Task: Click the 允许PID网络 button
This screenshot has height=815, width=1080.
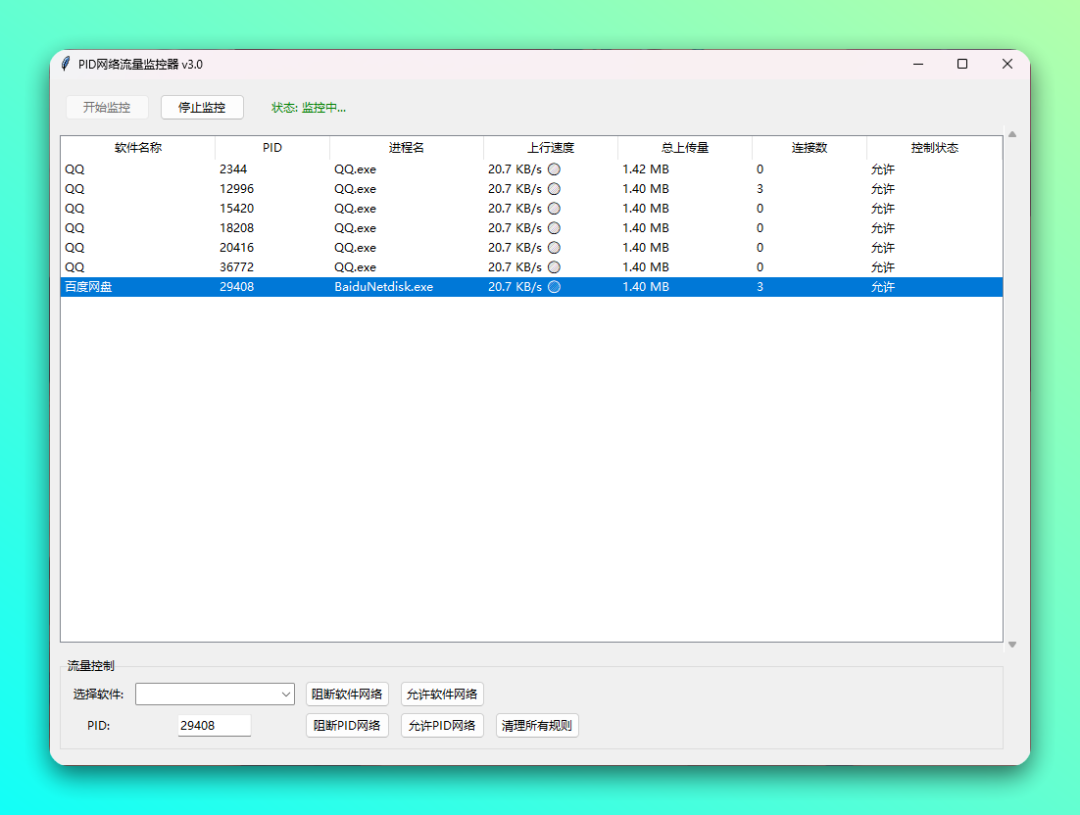Action: click(x=442, y=725)
